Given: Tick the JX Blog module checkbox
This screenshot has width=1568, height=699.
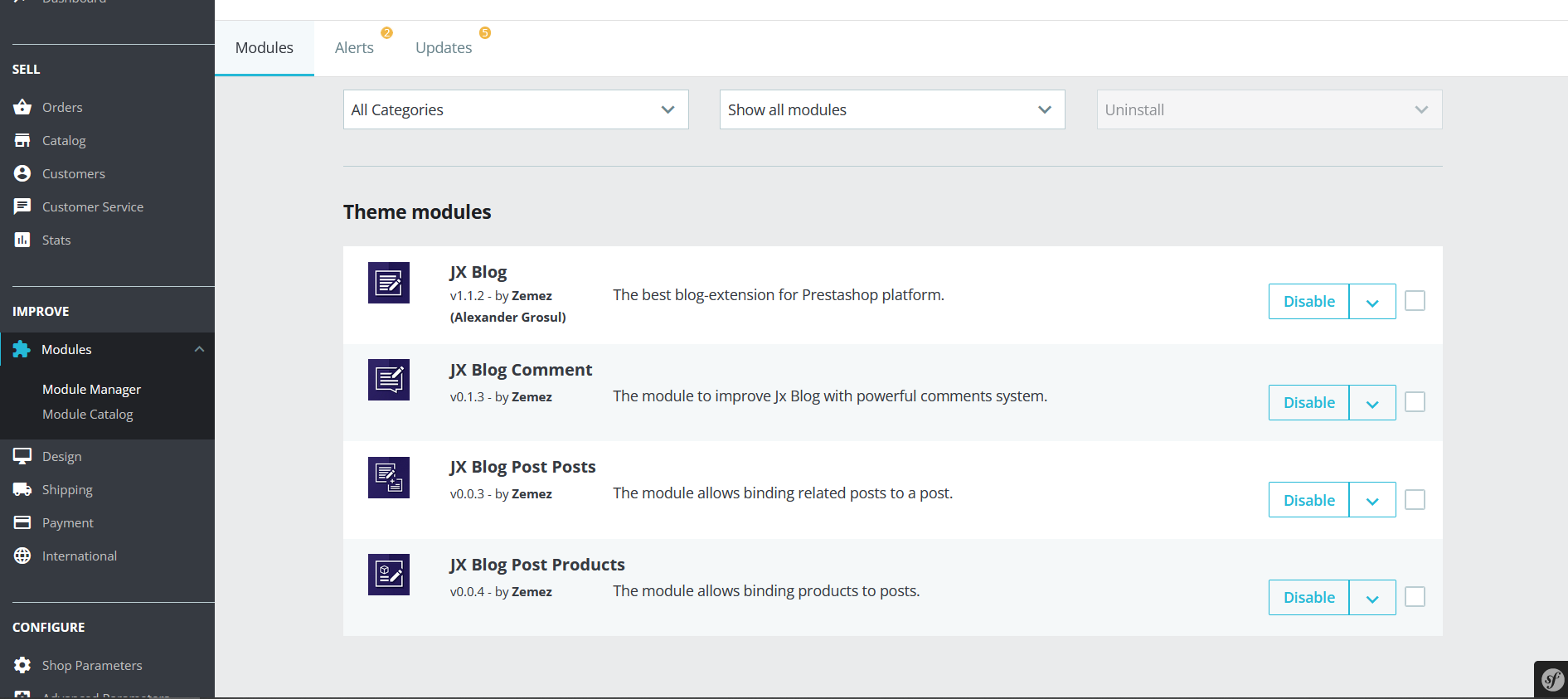Looking at the screenshot, I should point(1415,300).
